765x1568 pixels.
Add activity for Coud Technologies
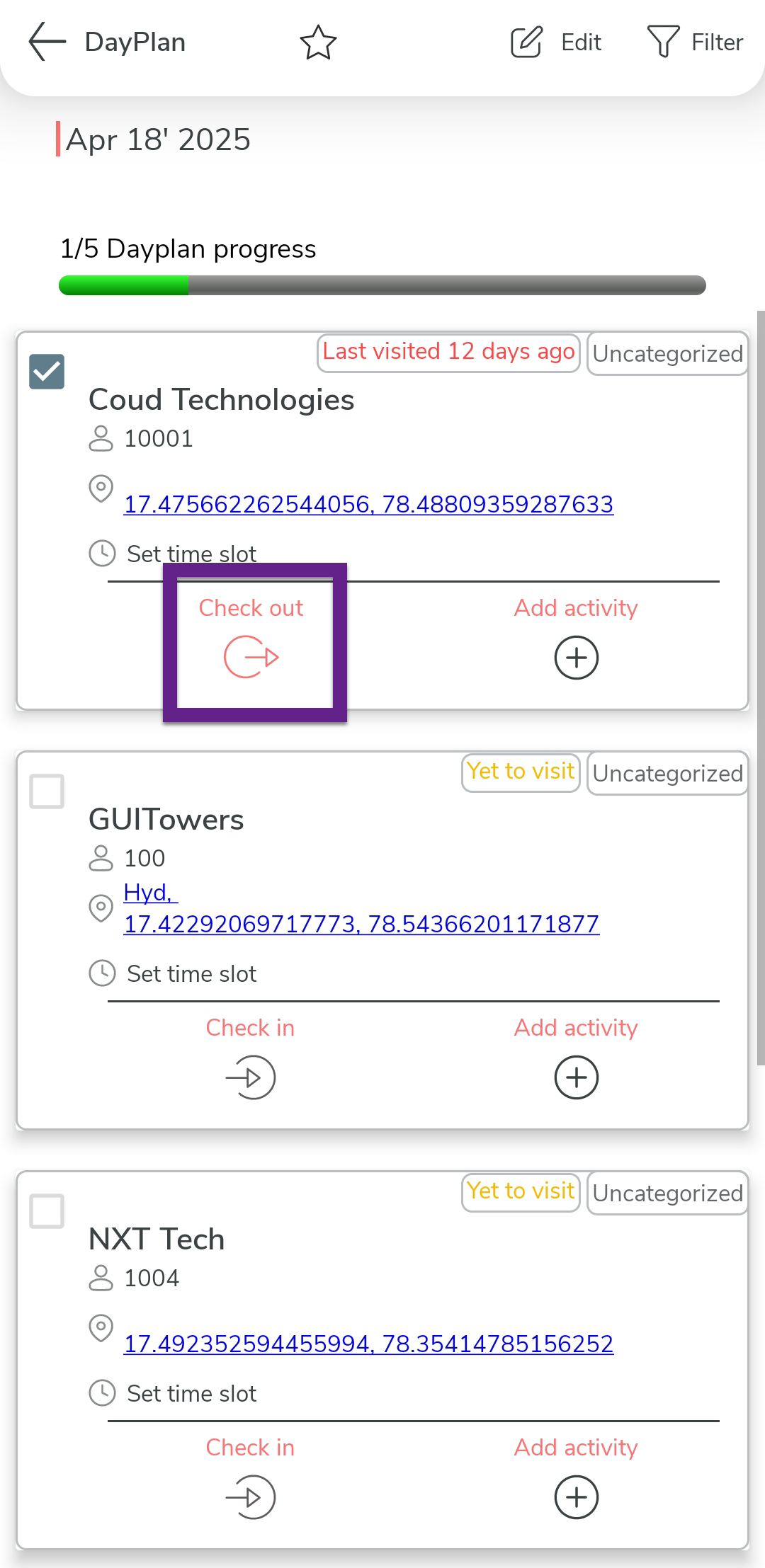pyautogui.click(x=576, y=657)
